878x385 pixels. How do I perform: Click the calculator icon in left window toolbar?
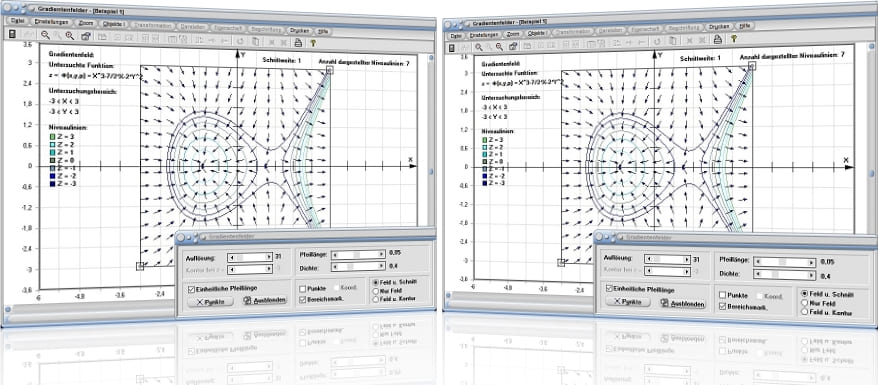pos(12,34)
